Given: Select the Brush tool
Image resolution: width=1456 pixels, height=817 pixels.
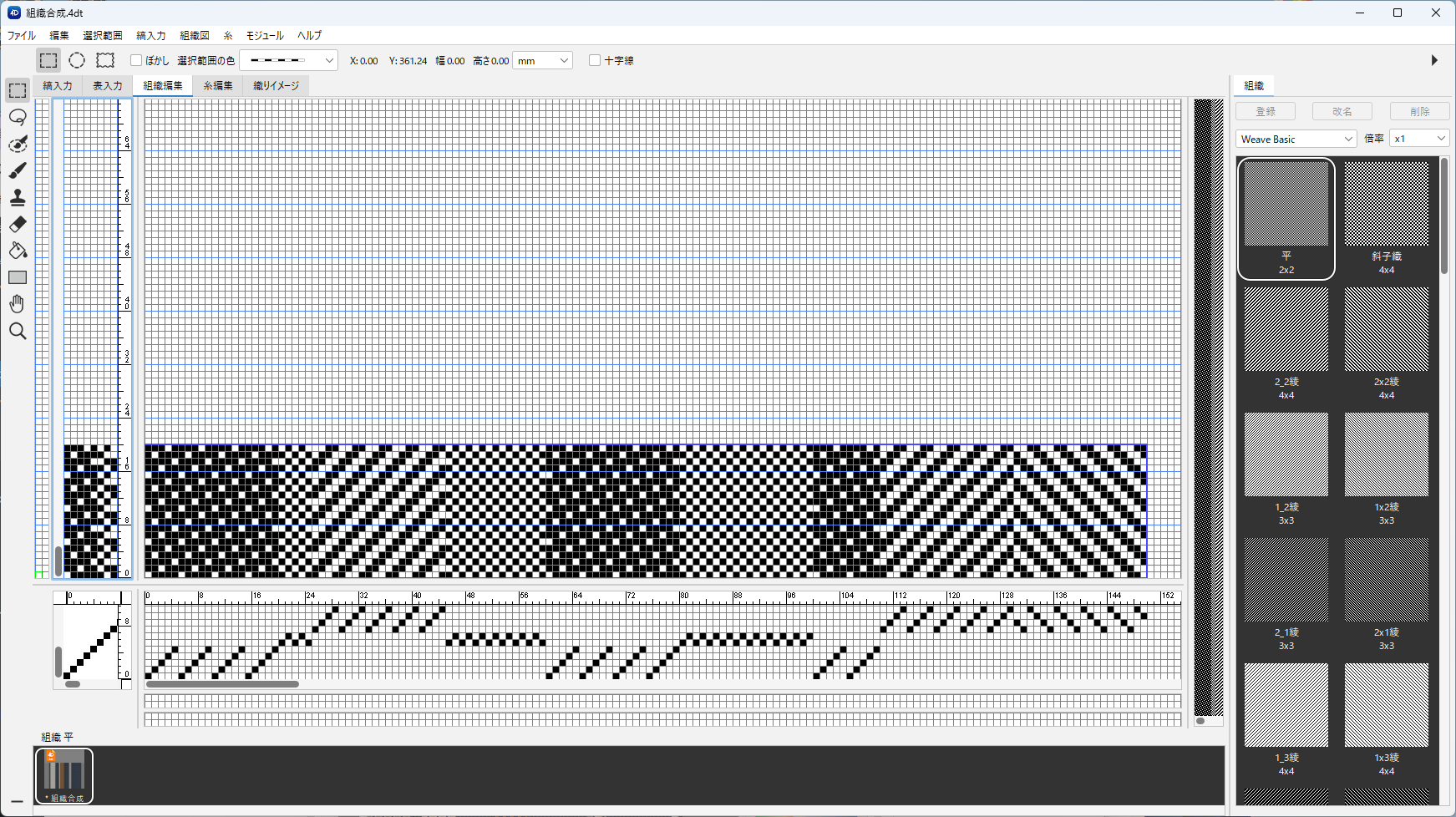Looking at the screenshot, I should click(x=18, y=170).
